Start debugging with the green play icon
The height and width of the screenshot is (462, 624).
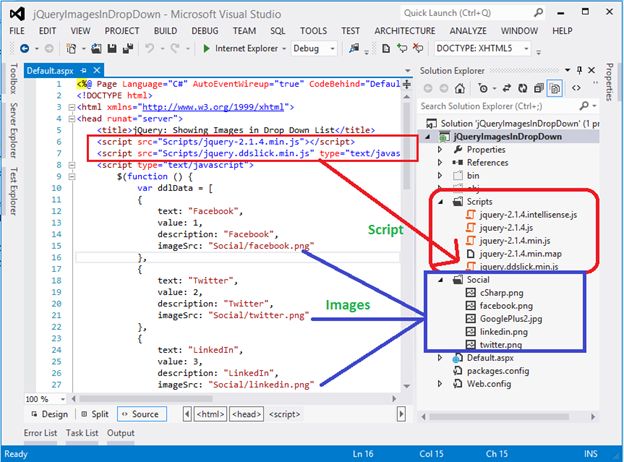[x=206, y=49]
